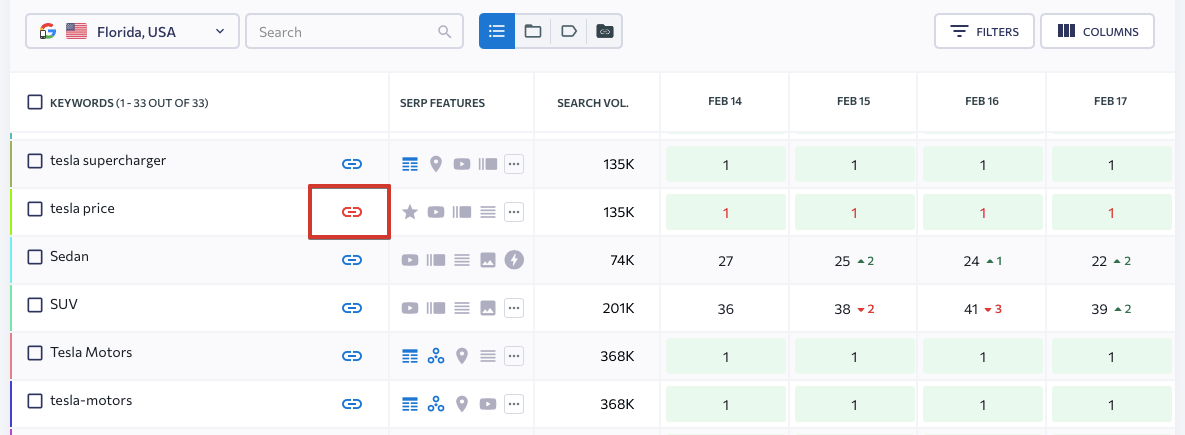Click the carousel icon in tesla price row
Screen dimensions: 1185x435
pos(462,212)
